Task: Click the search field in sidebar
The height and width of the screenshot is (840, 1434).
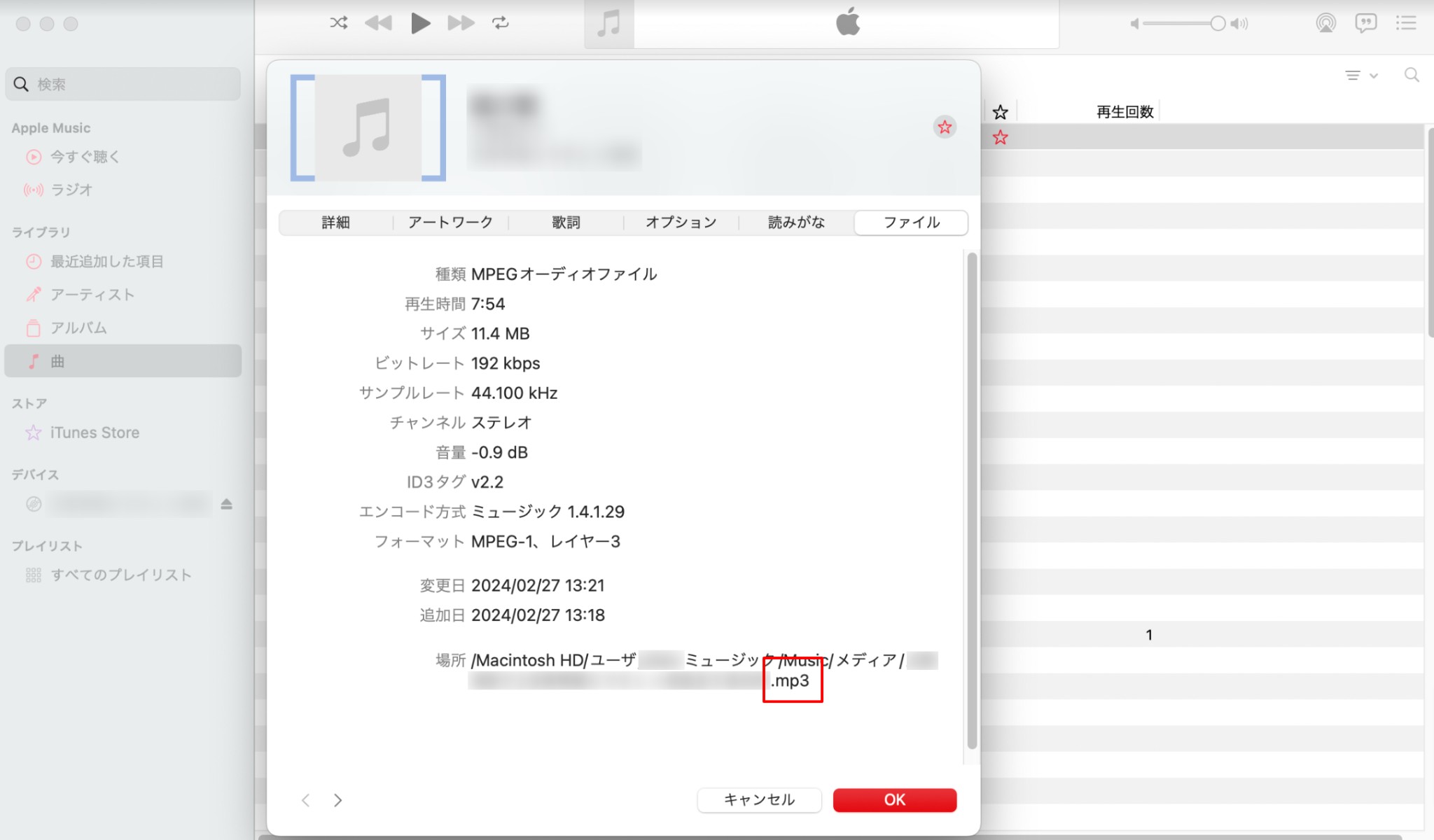Action: tap(123, 84)
